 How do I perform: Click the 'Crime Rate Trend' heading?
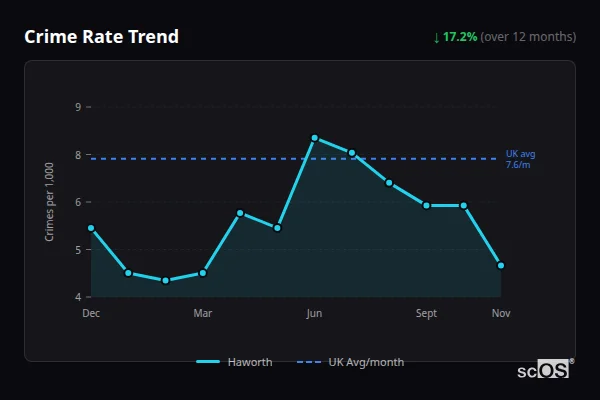(x=101, y=37)
